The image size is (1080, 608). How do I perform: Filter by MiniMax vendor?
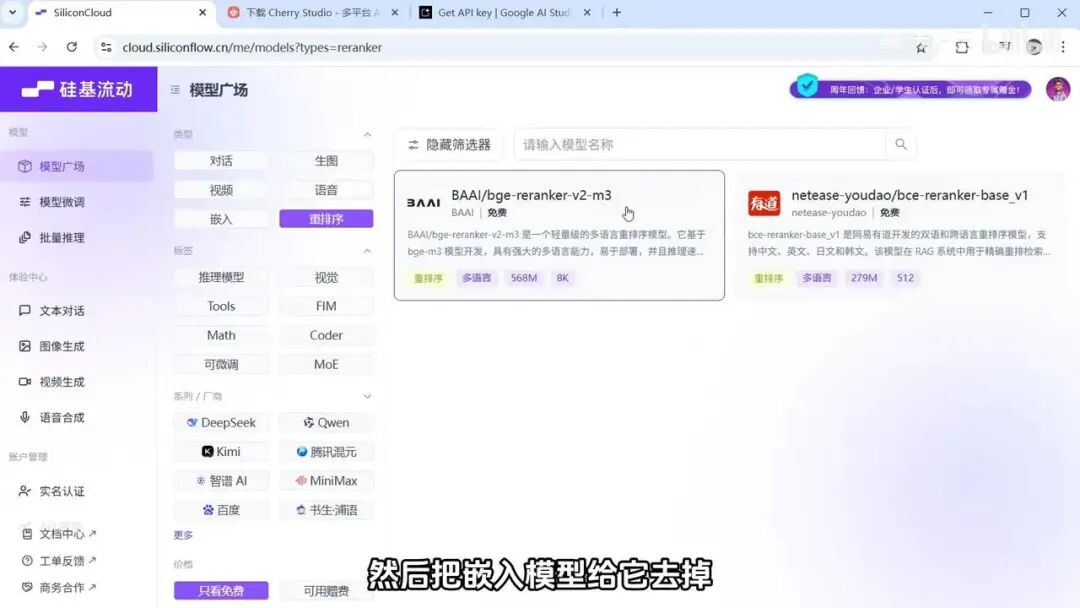point(326,481)
